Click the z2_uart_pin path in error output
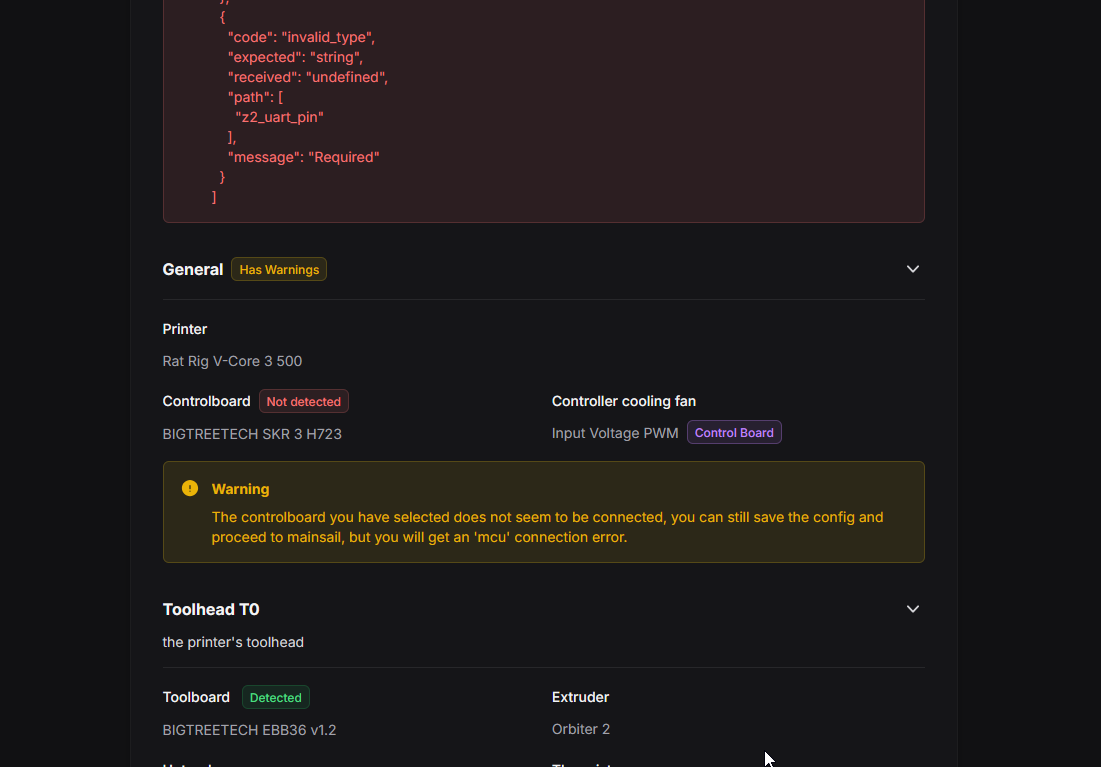The image size is (1101, 767). (x=280, y=117)
